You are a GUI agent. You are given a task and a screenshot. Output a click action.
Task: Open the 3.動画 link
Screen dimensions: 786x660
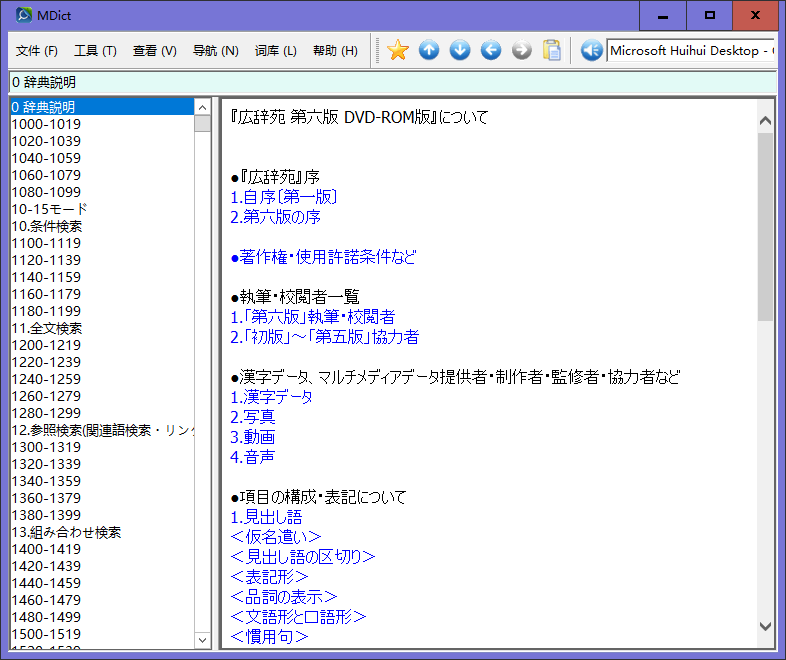[252, 437]
